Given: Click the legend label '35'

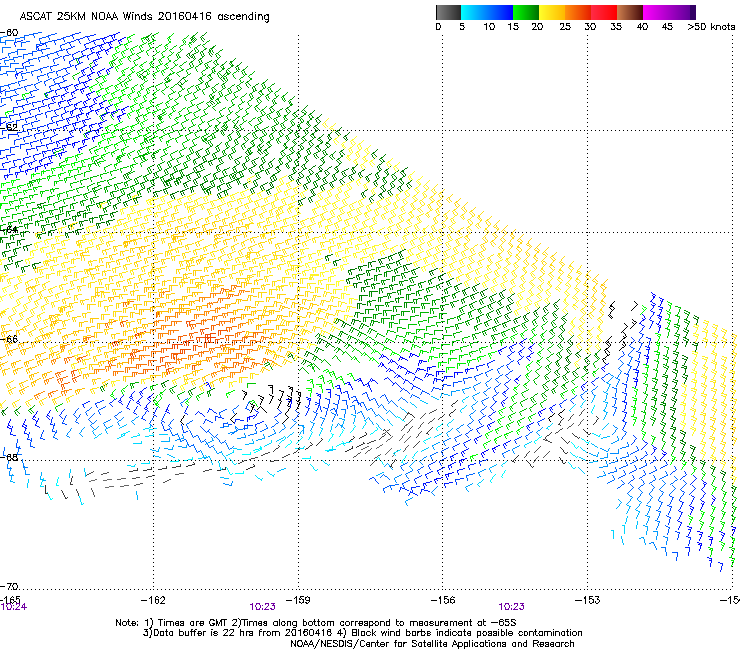Looking at the screenshot, I should coord(616,27).
